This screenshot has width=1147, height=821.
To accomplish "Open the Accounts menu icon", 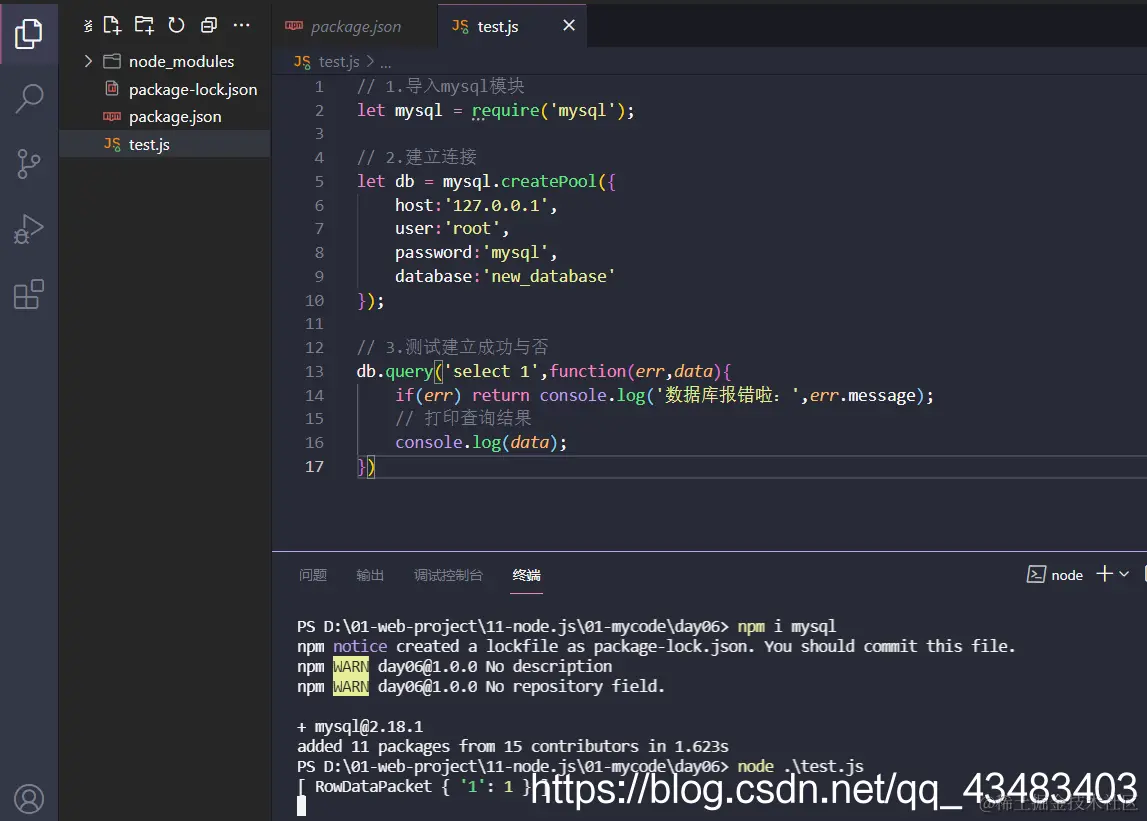I will [29, 799].
